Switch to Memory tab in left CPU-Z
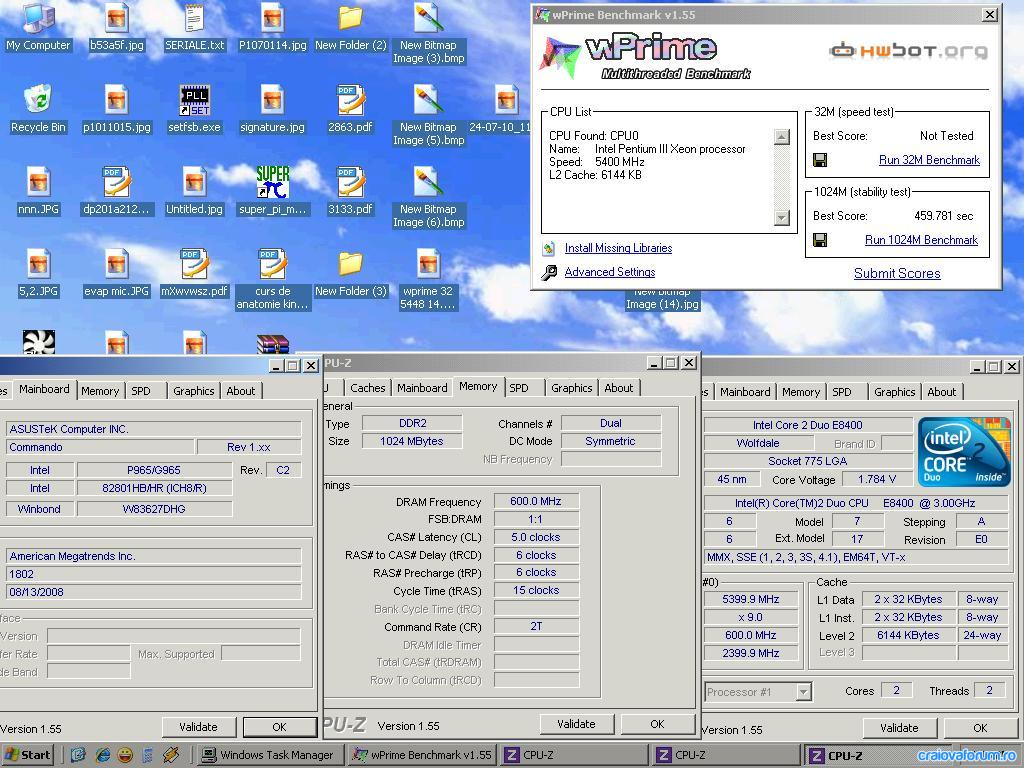 (100, 391)
